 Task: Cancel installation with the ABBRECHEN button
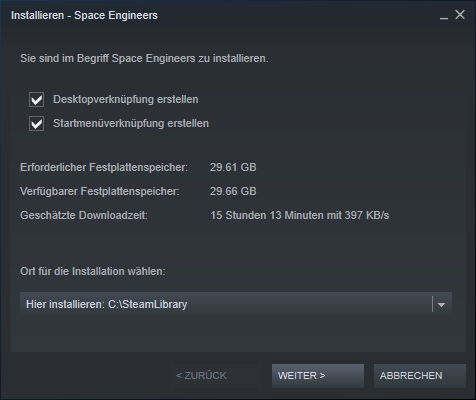(420, 376)
